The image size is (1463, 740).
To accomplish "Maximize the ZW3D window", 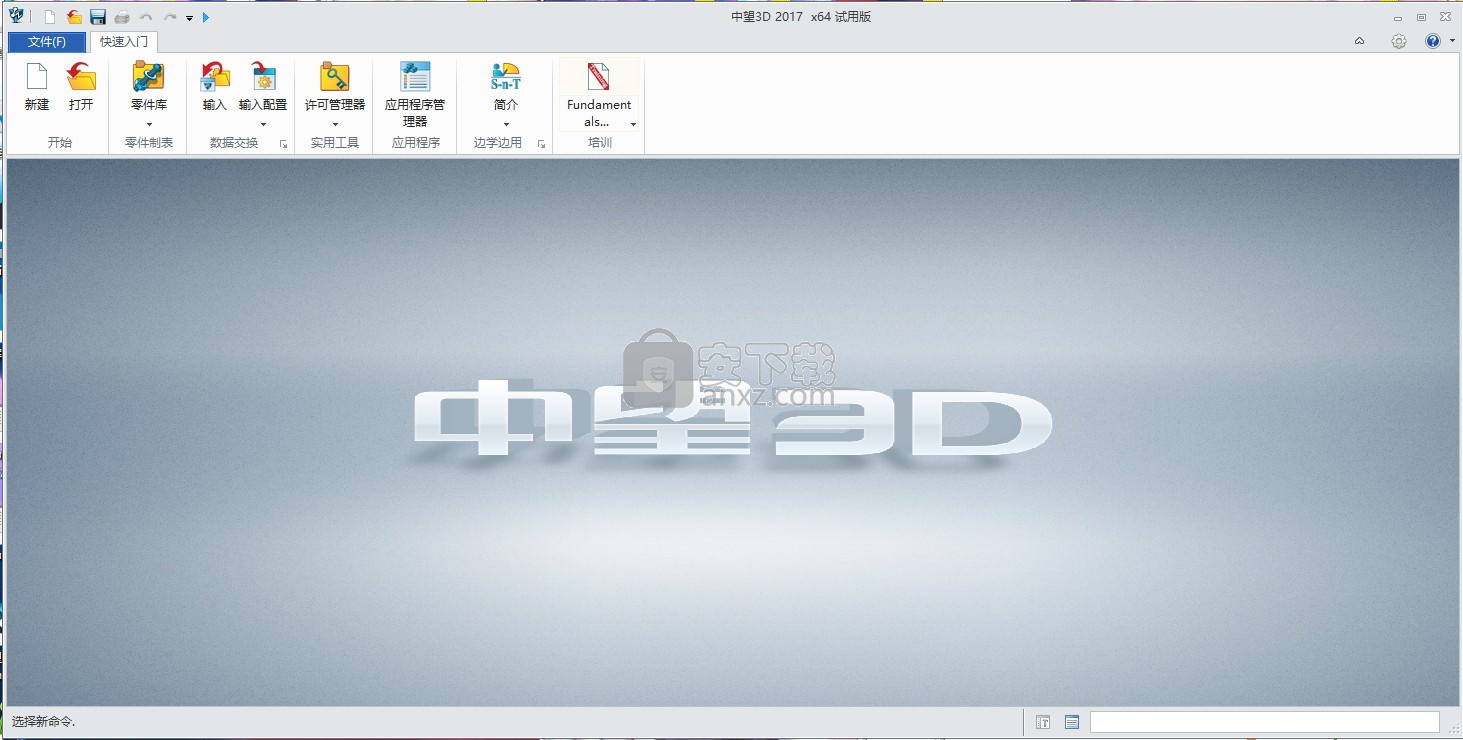I will click(x=1421, y=17).
